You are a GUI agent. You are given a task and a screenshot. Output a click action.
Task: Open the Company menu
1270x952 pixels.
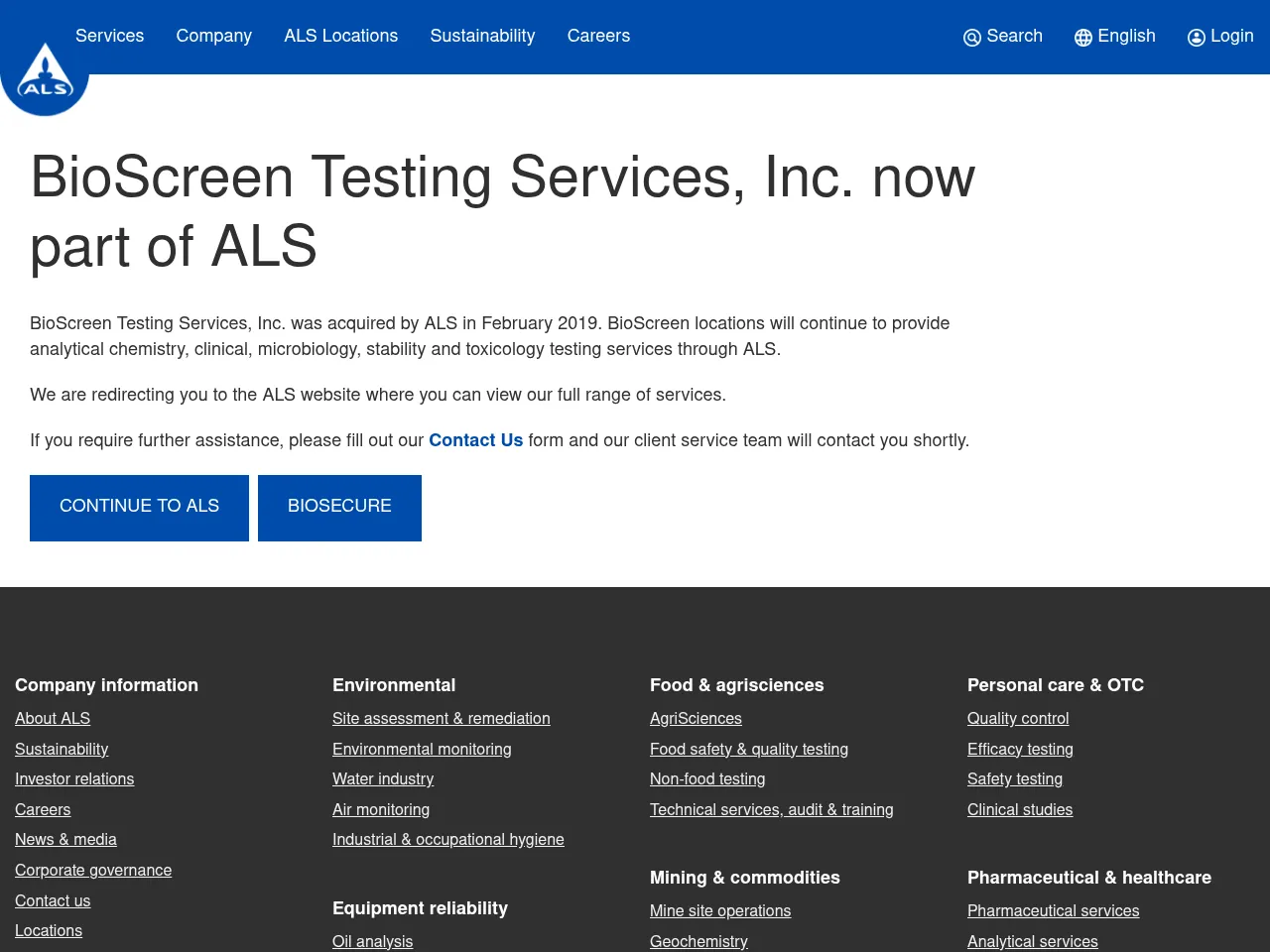click(x=213, y=37)
